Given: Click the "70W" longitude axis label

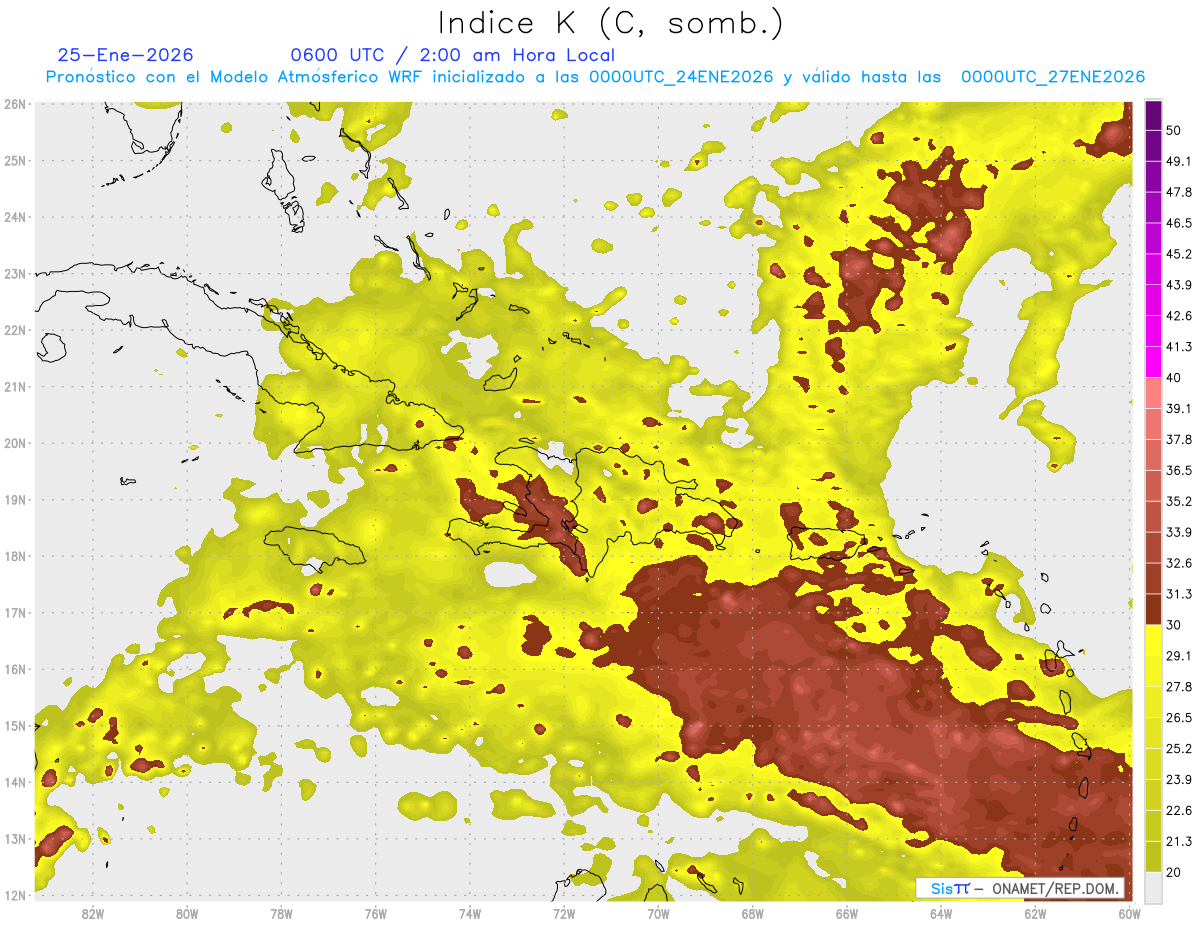Looking at the screenshot, I should click(658, 913).
